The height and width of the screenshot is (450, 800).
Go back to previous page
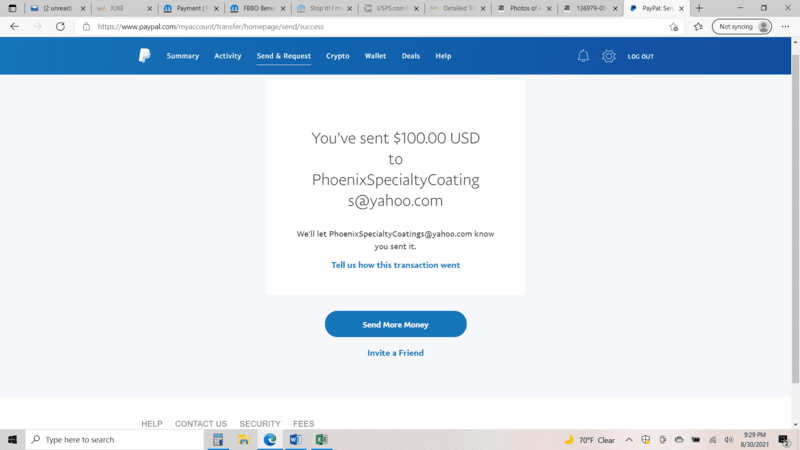click(x=14, y=27)
